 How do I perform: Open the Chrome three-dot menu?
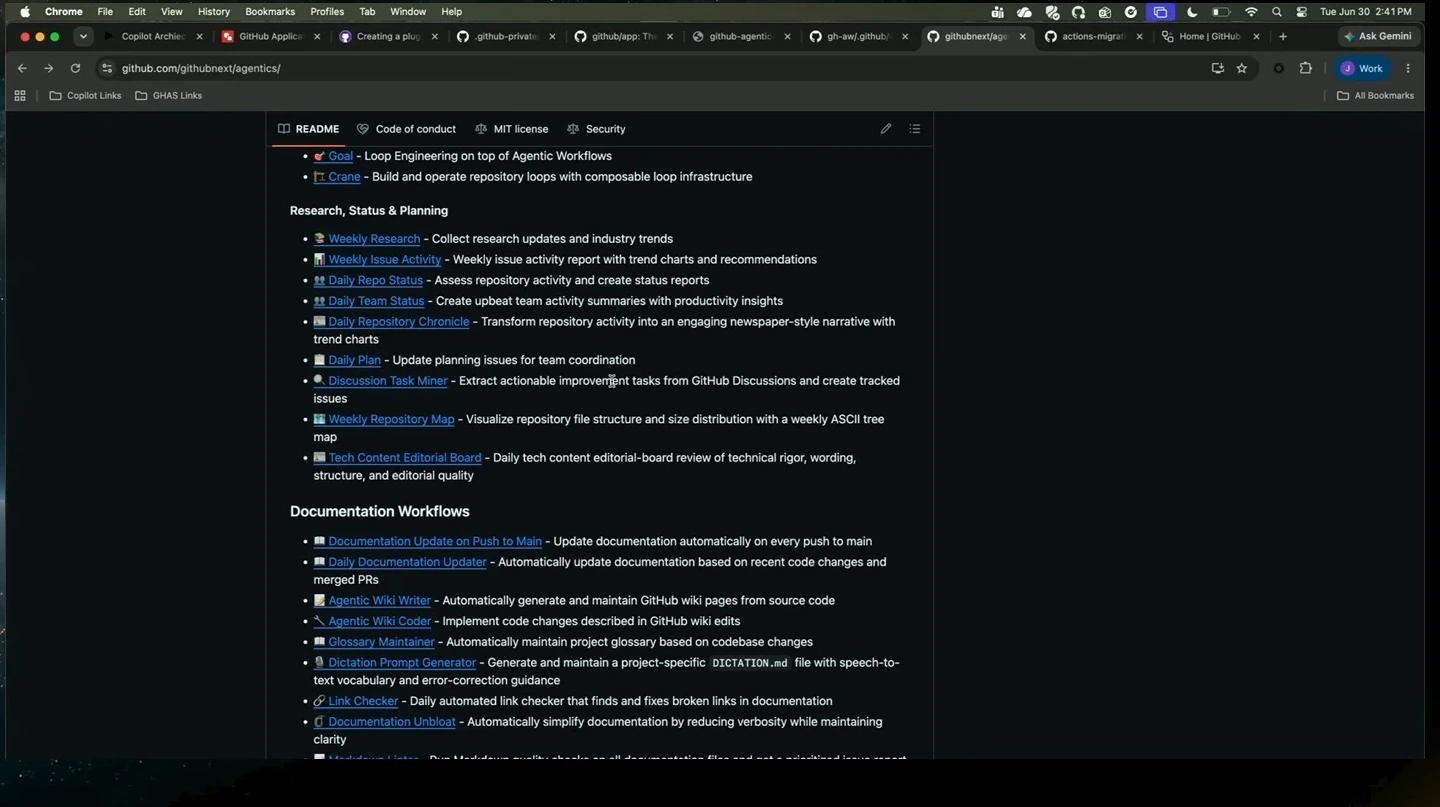pyautogui.click(x=1408, y=68)
